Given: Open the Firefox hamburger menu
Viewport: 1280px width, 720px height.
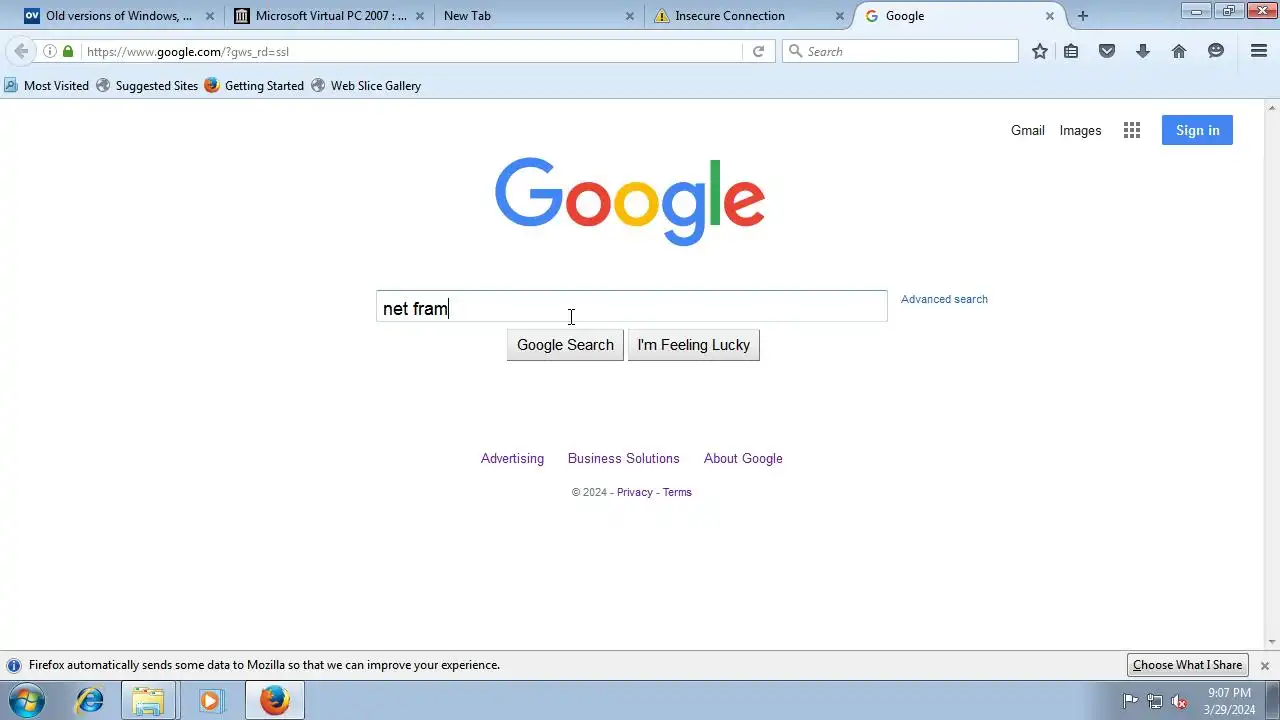Looking at the screenshot, I should (1259, 51).
